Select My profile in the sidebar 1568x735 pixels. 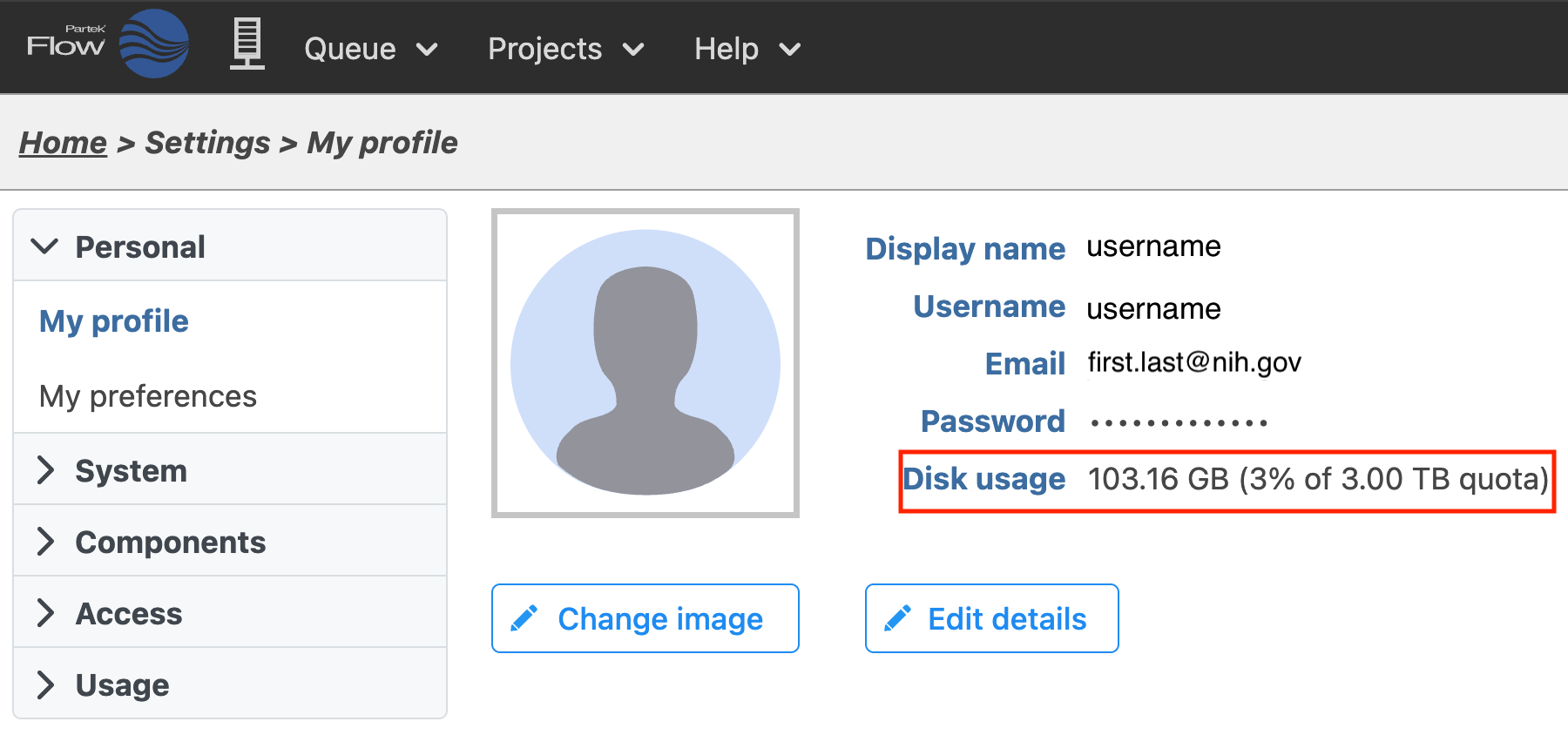(x=114, y=321)
